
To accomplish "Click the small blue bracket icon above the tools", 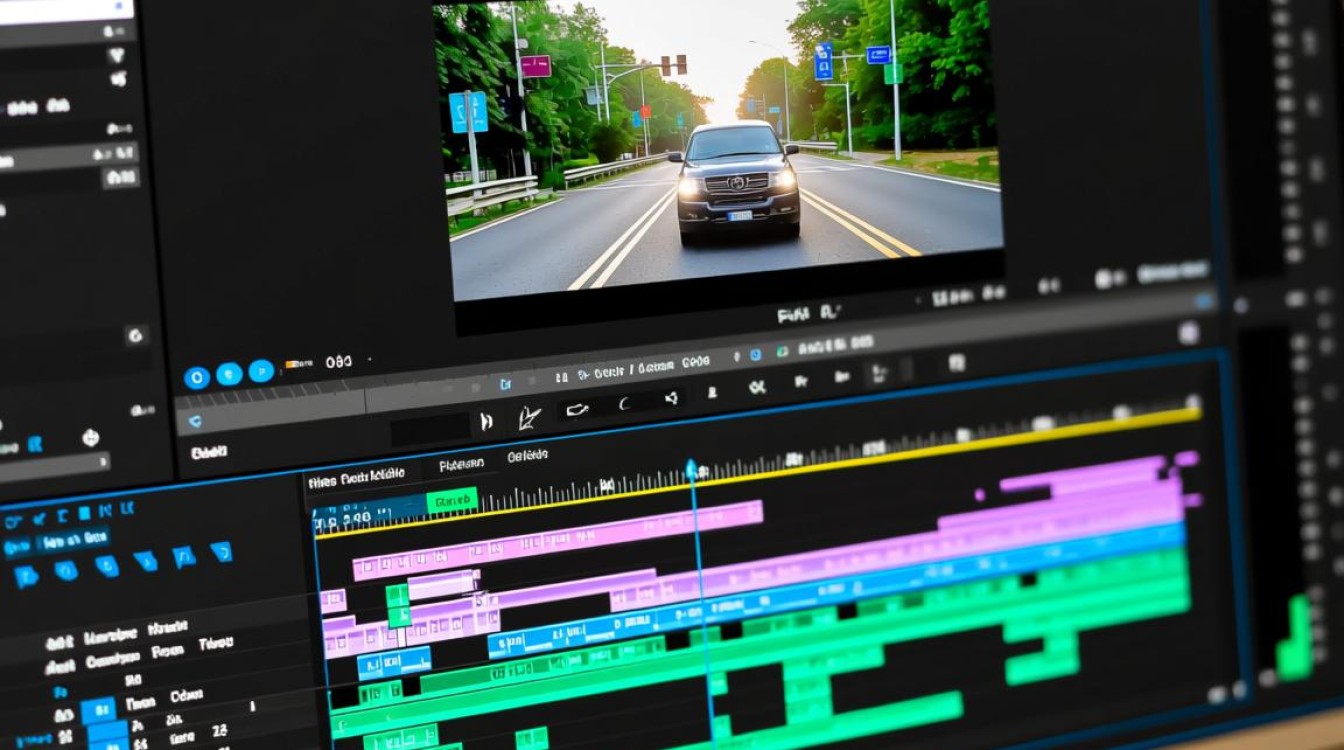I will (x=506, y=383).
